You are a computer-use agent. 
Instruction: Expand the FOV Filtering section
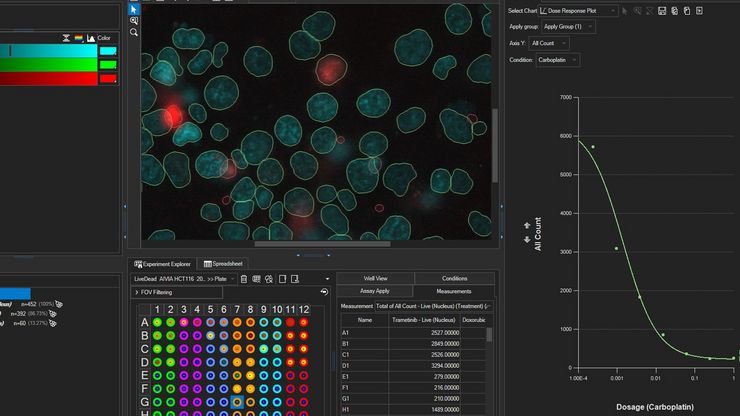pyautogui.click(x=177, y=292)
